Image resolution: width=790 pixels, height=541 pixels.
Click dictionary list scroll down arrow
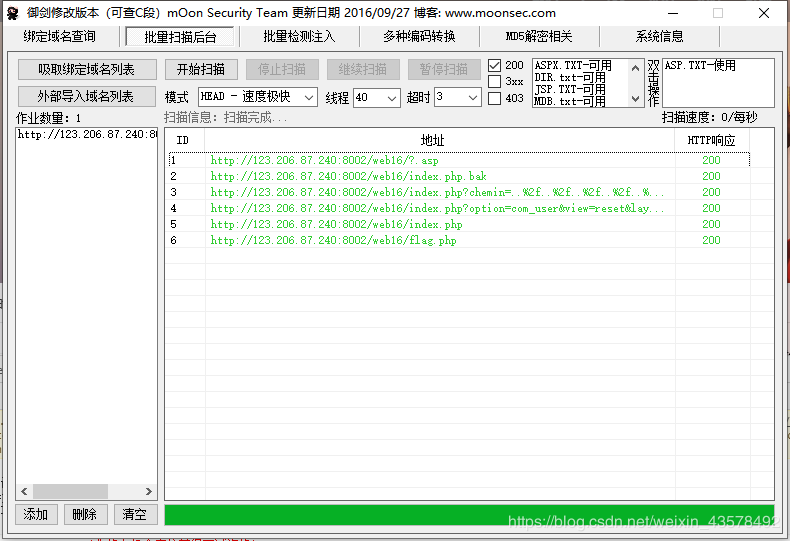click(635, 99)
